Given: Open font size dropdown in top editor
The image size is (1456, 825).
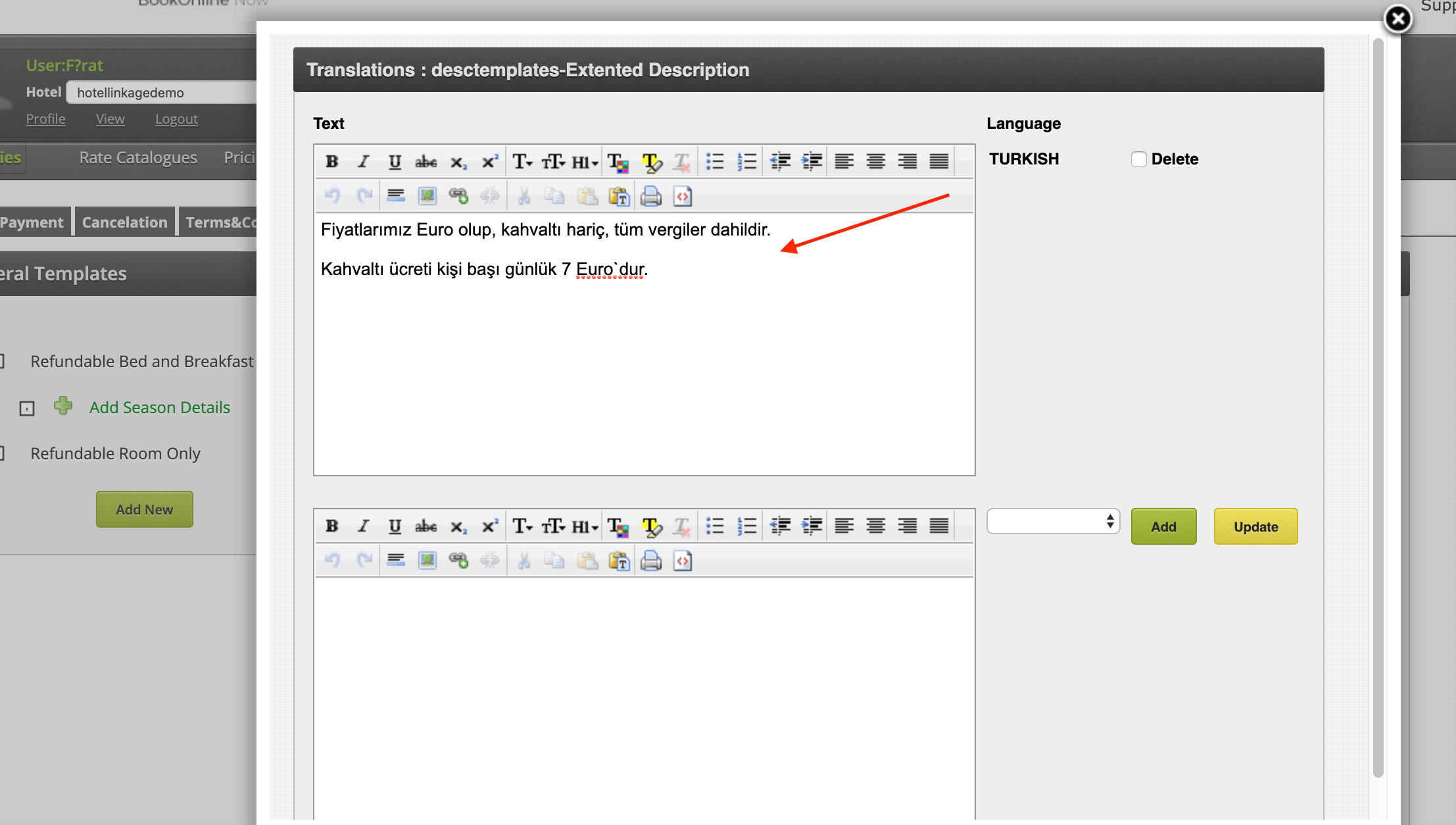Looking at the screenshot, I should coord(553,161).
